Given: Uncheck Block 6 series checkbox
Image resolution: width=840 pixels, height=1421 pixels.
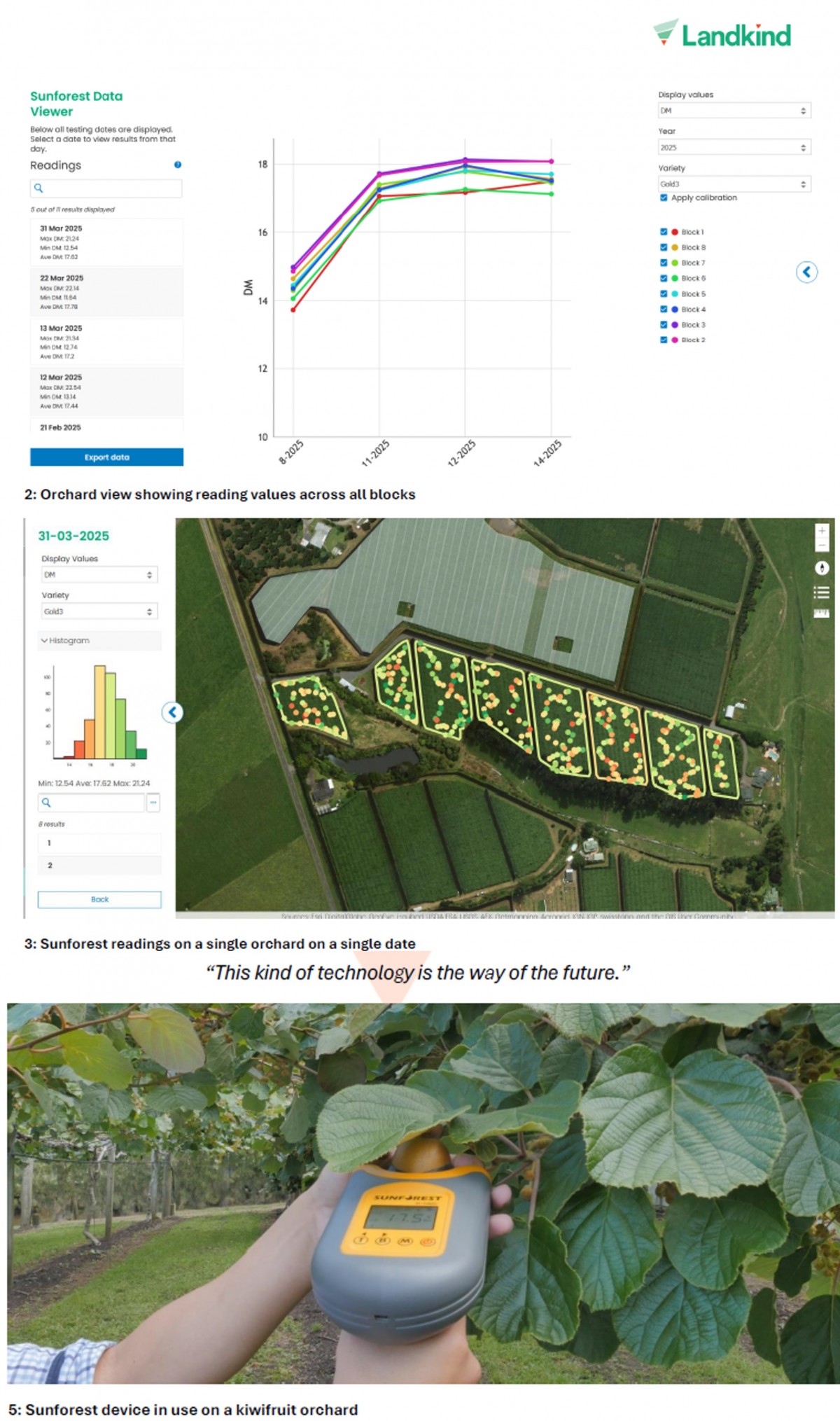Looking at the screenshot, I should click(x=664, y=278).
